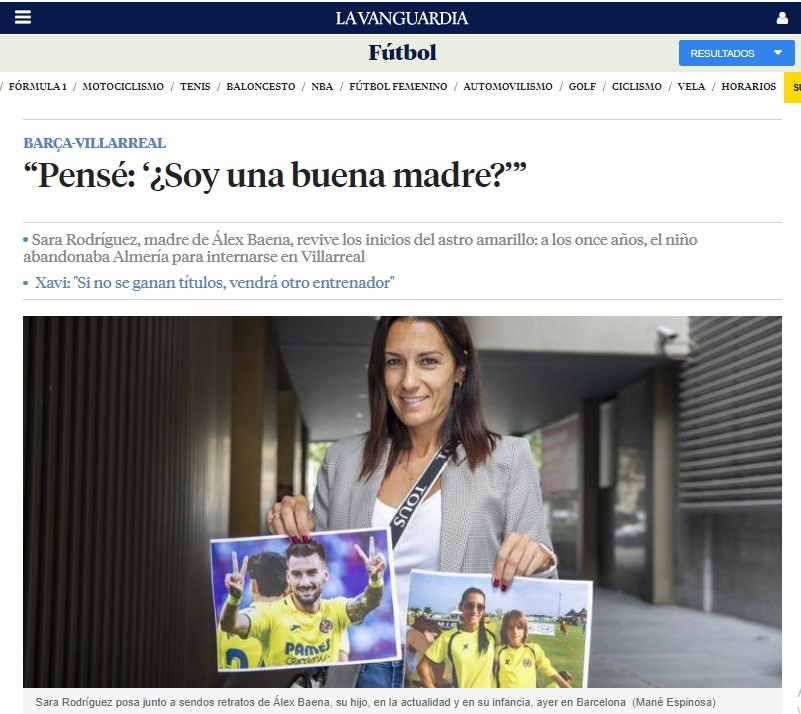The width and height of the screenshot is (801, 714).
Task: Open the Barça-Villarreal tag link
Action: click(x=95, y=143)
